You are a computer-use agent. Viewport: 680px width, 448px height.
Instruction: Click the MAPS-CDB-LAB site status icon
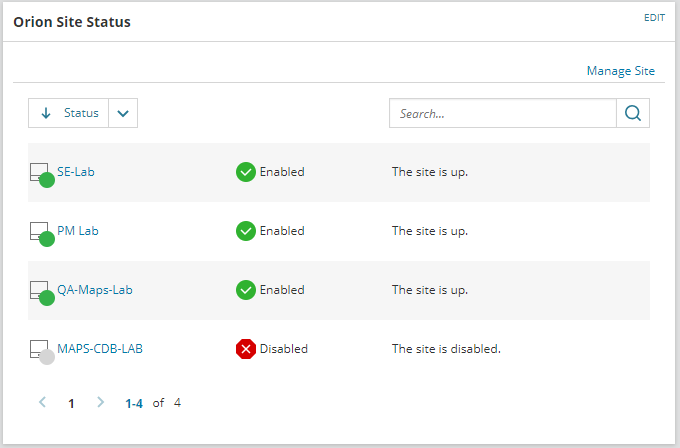(41, 350)
